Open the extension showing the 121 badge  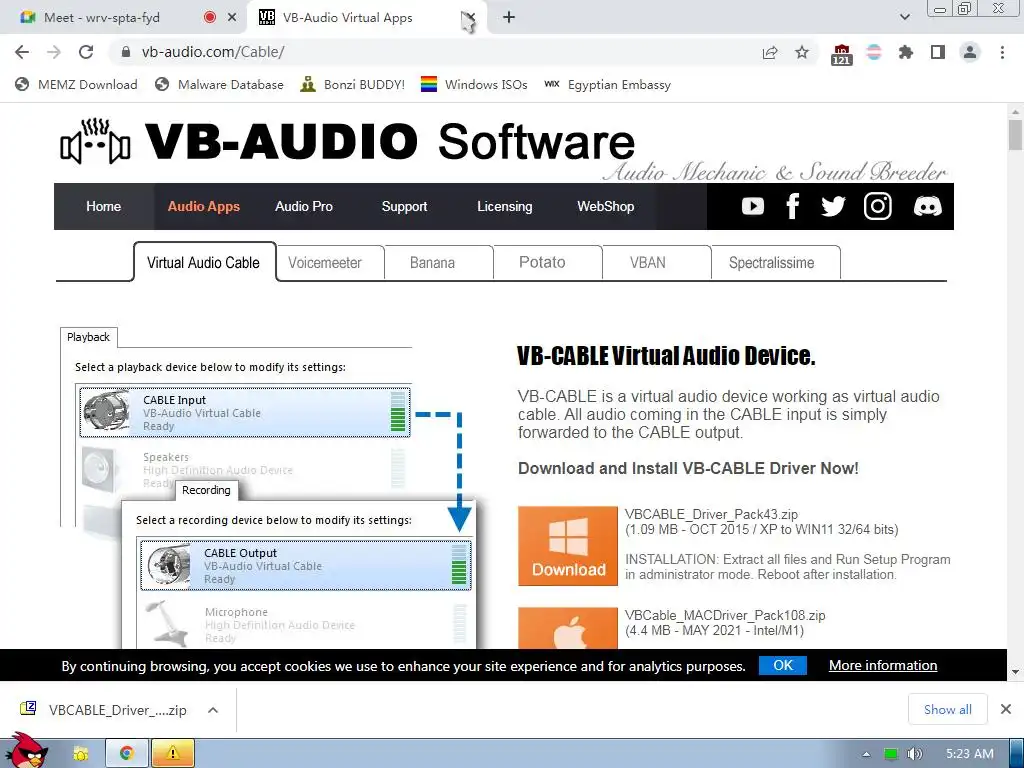842,54
